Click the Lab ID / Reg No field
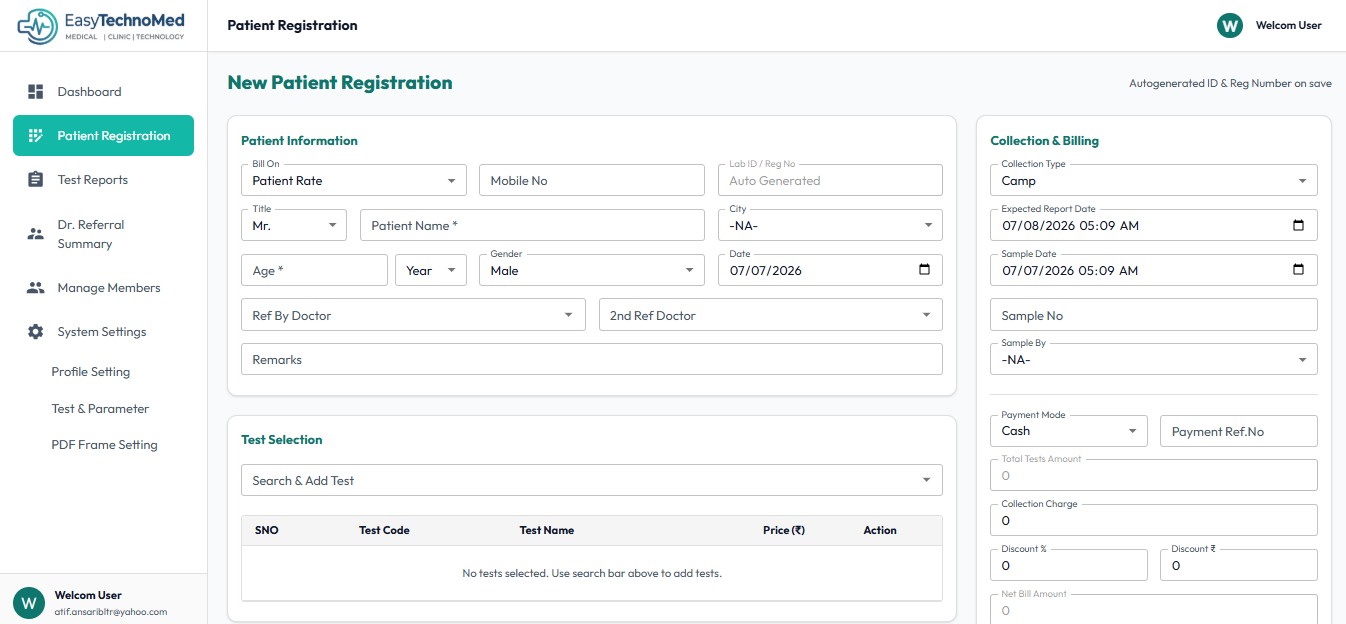Viewport: 1346px width, 624px height. (x=830, y=180)
